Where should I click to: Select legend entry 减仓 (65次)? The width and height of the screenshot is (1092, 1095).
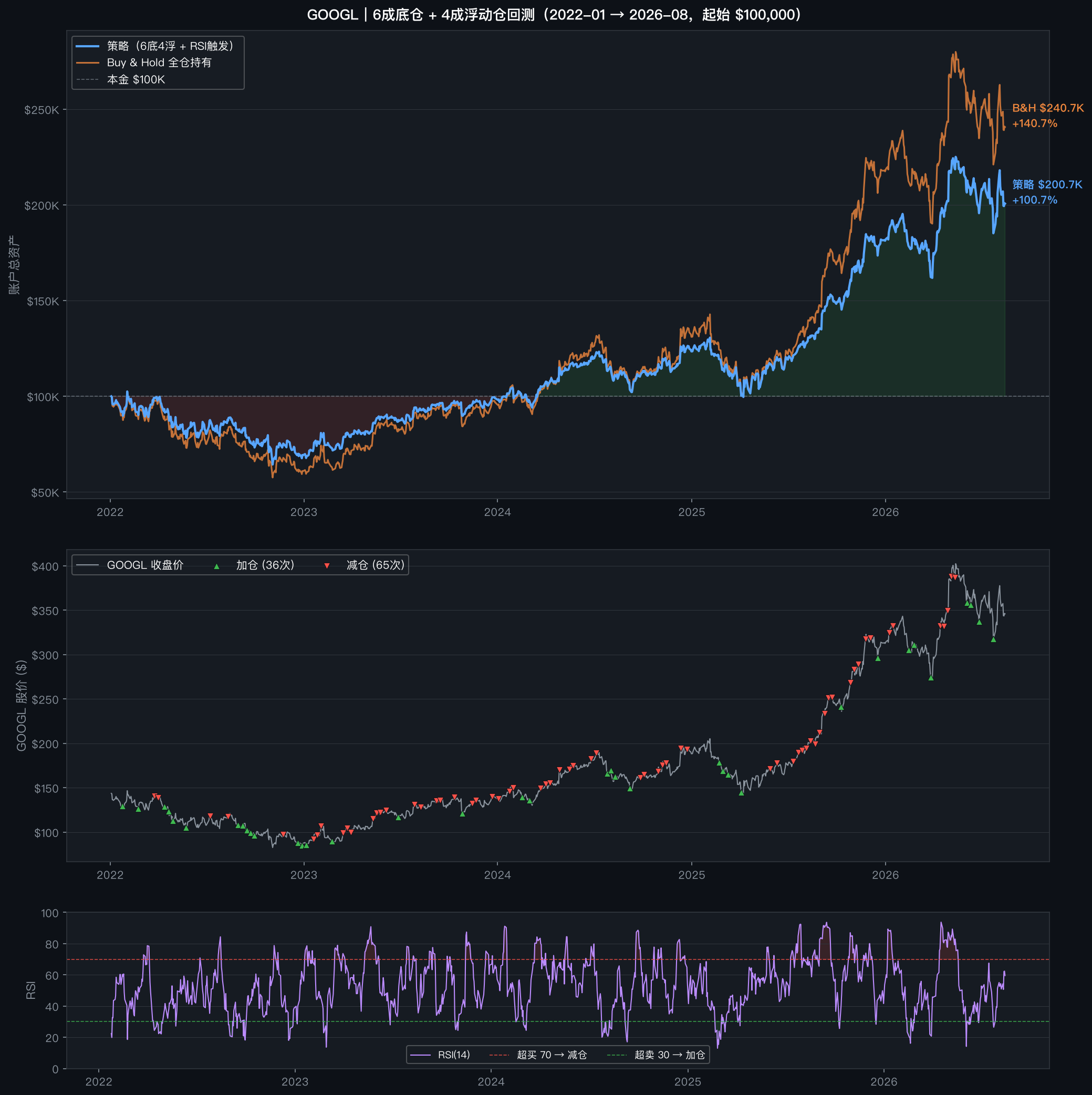[376, 565]
